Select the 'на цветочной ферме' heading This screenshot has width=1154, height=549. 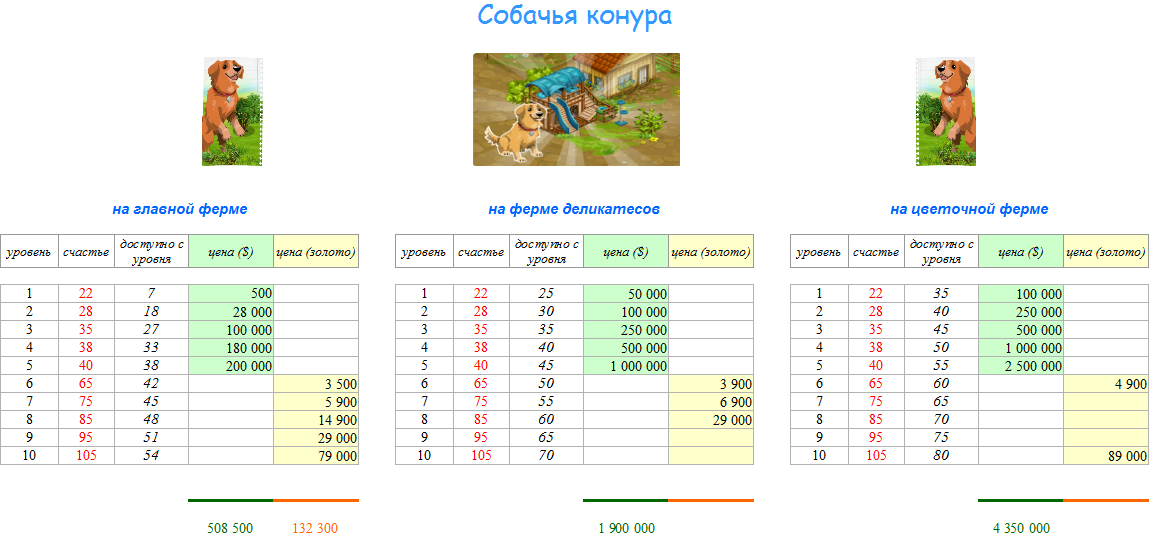click(969, 209)
